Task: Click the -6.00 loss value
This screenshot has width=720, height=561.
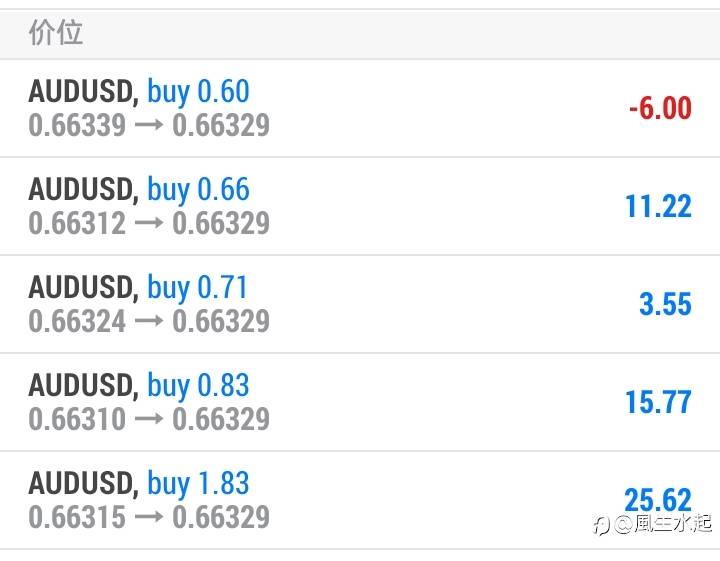Action: 660,108
